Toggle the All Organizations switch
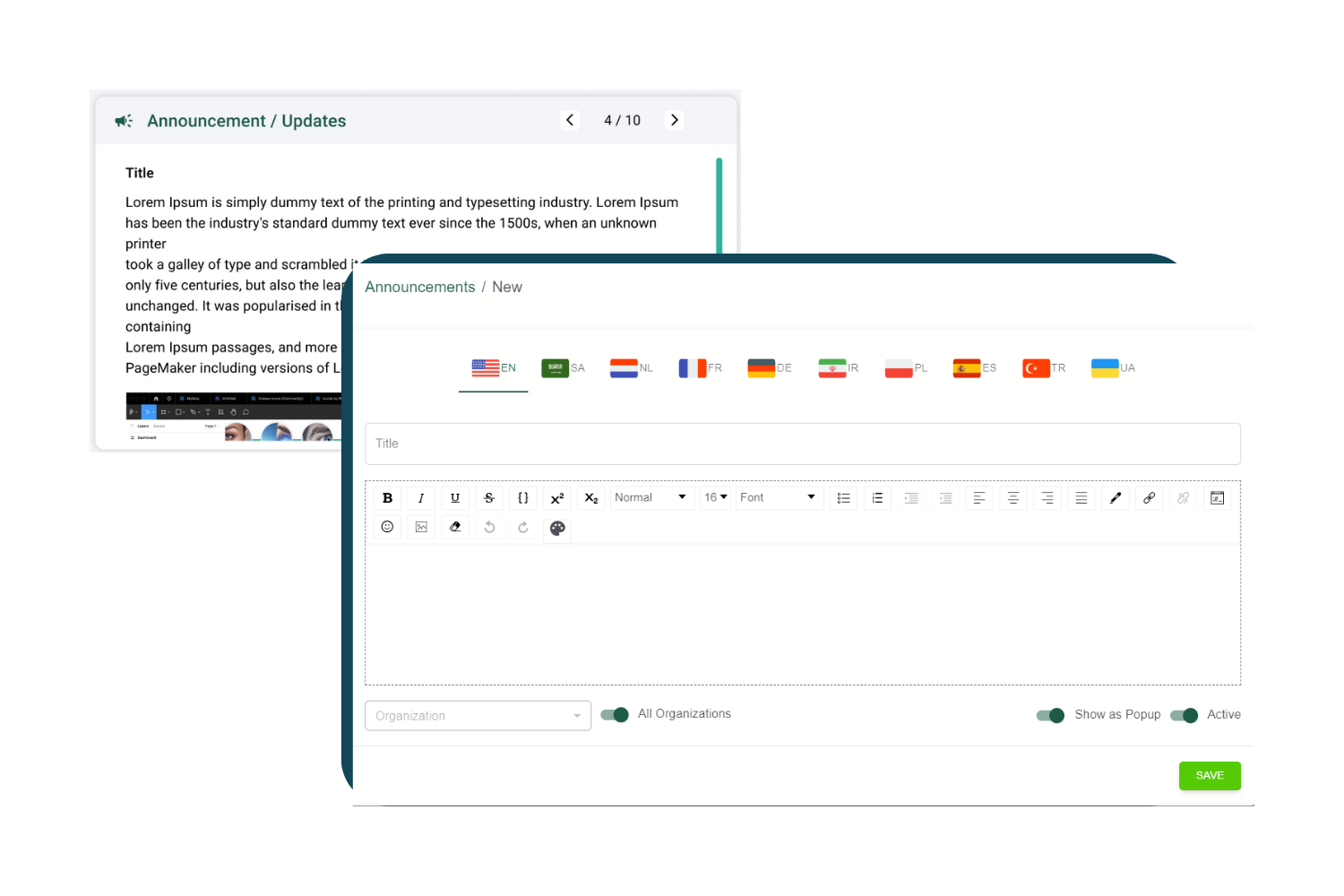Viewport: 1344px width, 896px height. pyautogui.click(x=615, y=714)
